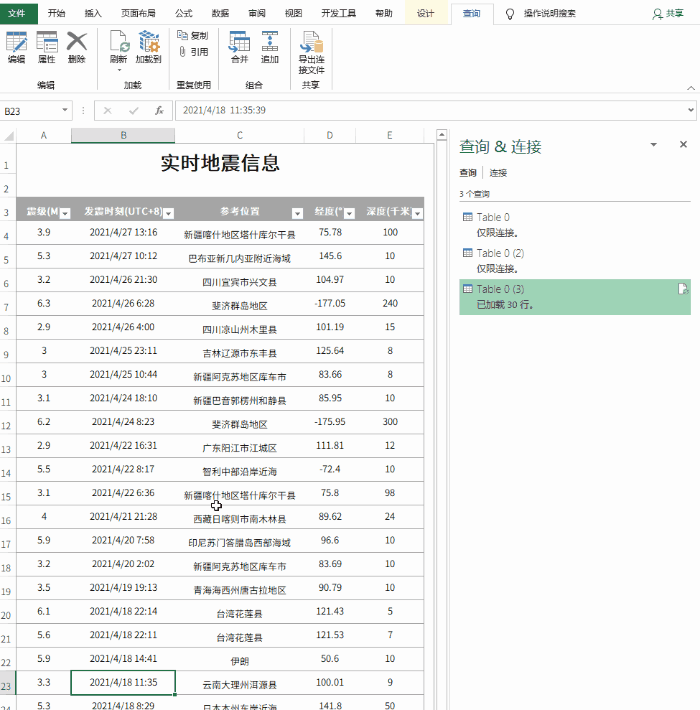Screen dimensions: 700x710
Task: Click the lightbulb Tell Me icon
Action: click(x=510, y=14)
